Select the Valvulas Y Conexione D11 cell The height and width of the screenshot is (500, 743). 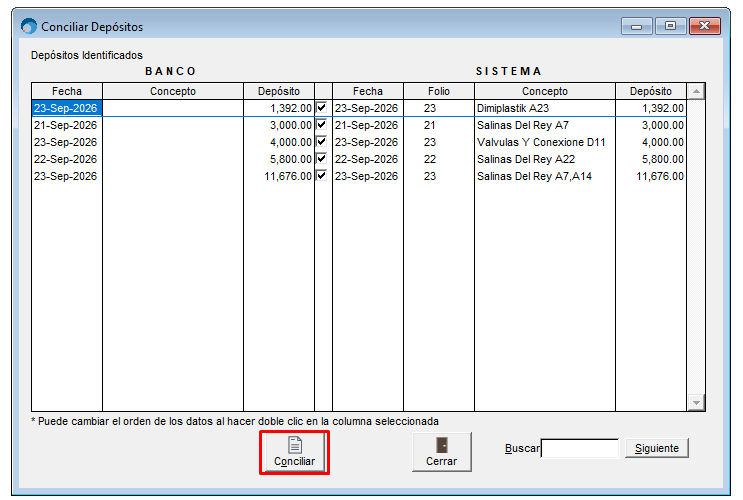coord(545,142)
